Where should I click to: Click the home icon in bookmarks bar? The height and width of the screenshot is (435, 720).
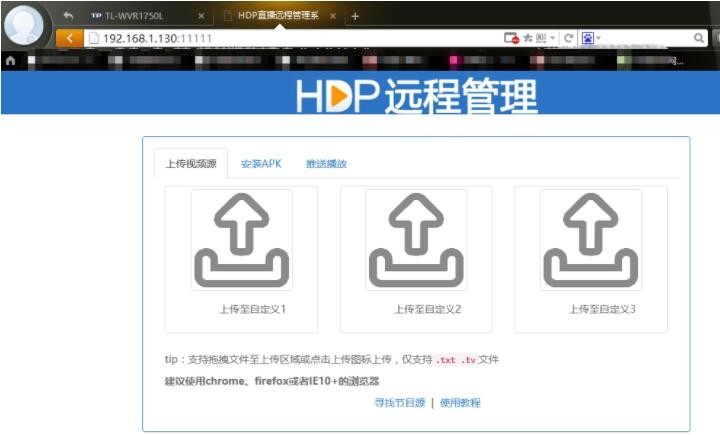(x=11, y=60)
